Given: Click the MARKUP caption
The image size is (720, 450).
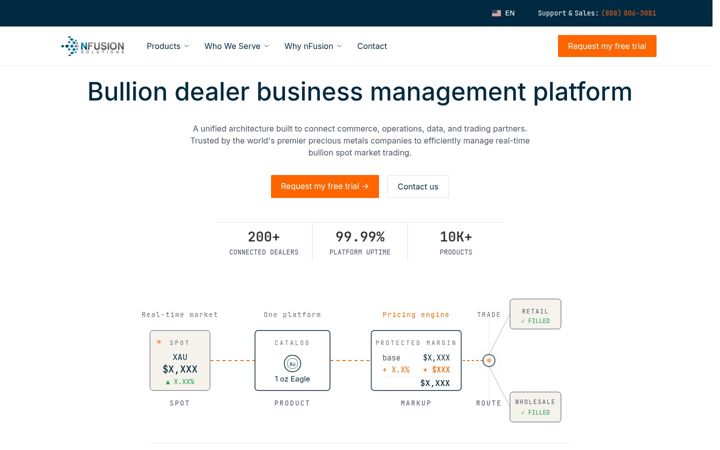Looking at the screenshot, I should click(x=416, y=403).
